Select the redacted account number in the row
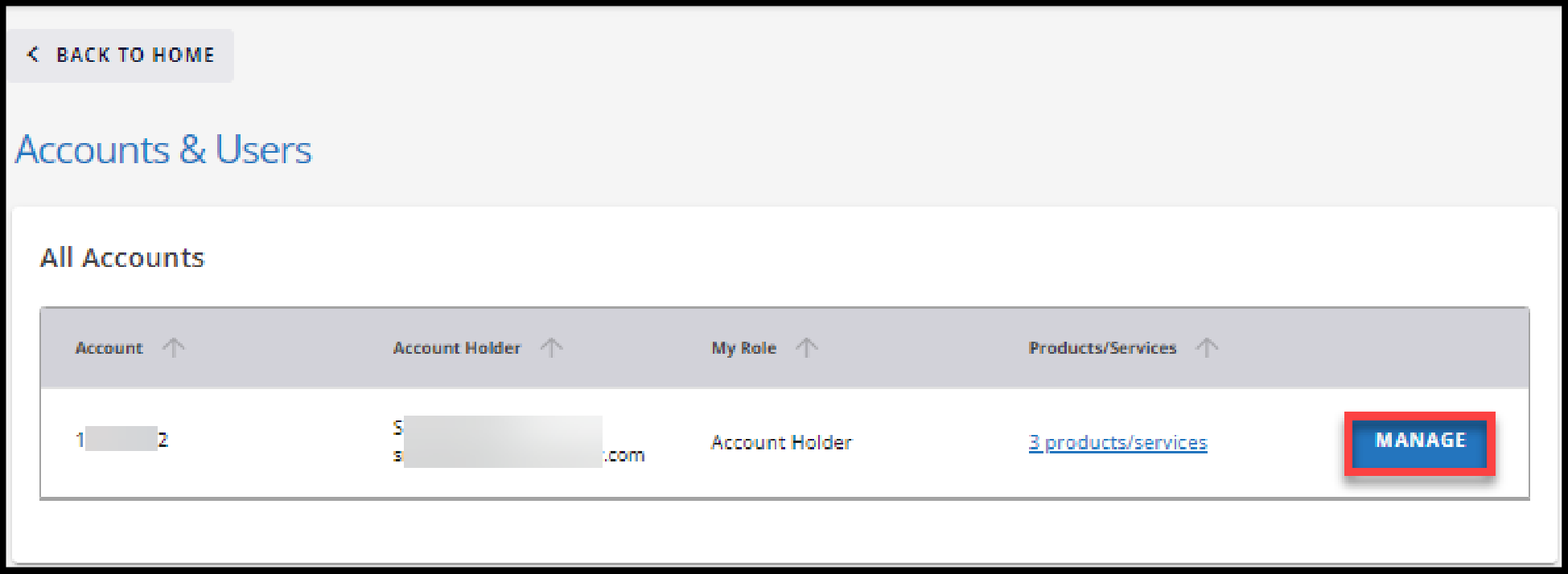The height and width of the screenshot is (574, 1568). click(121, 440)
